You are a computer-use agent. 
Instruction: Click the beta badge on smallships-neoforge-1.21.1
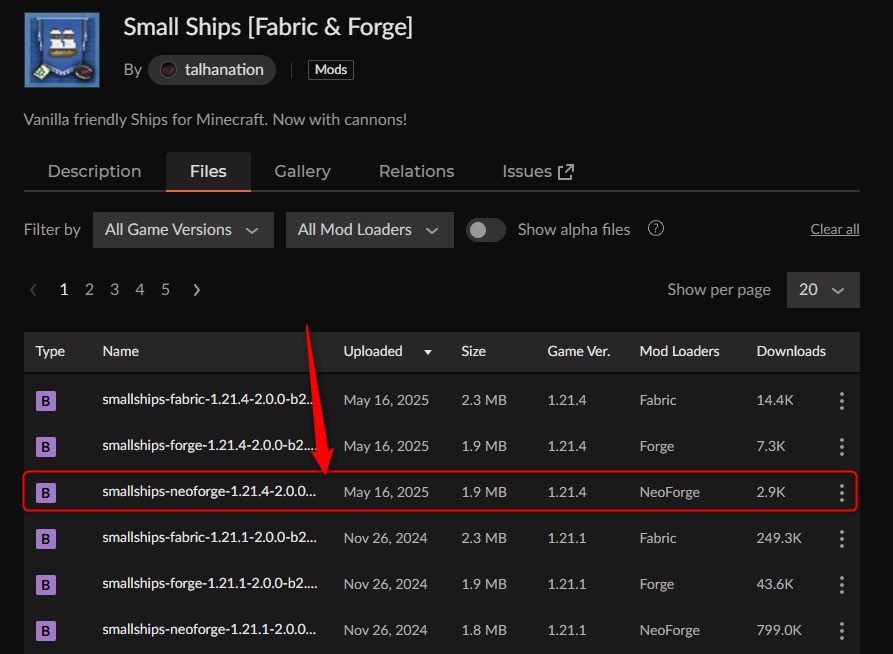tap(45, 630)
